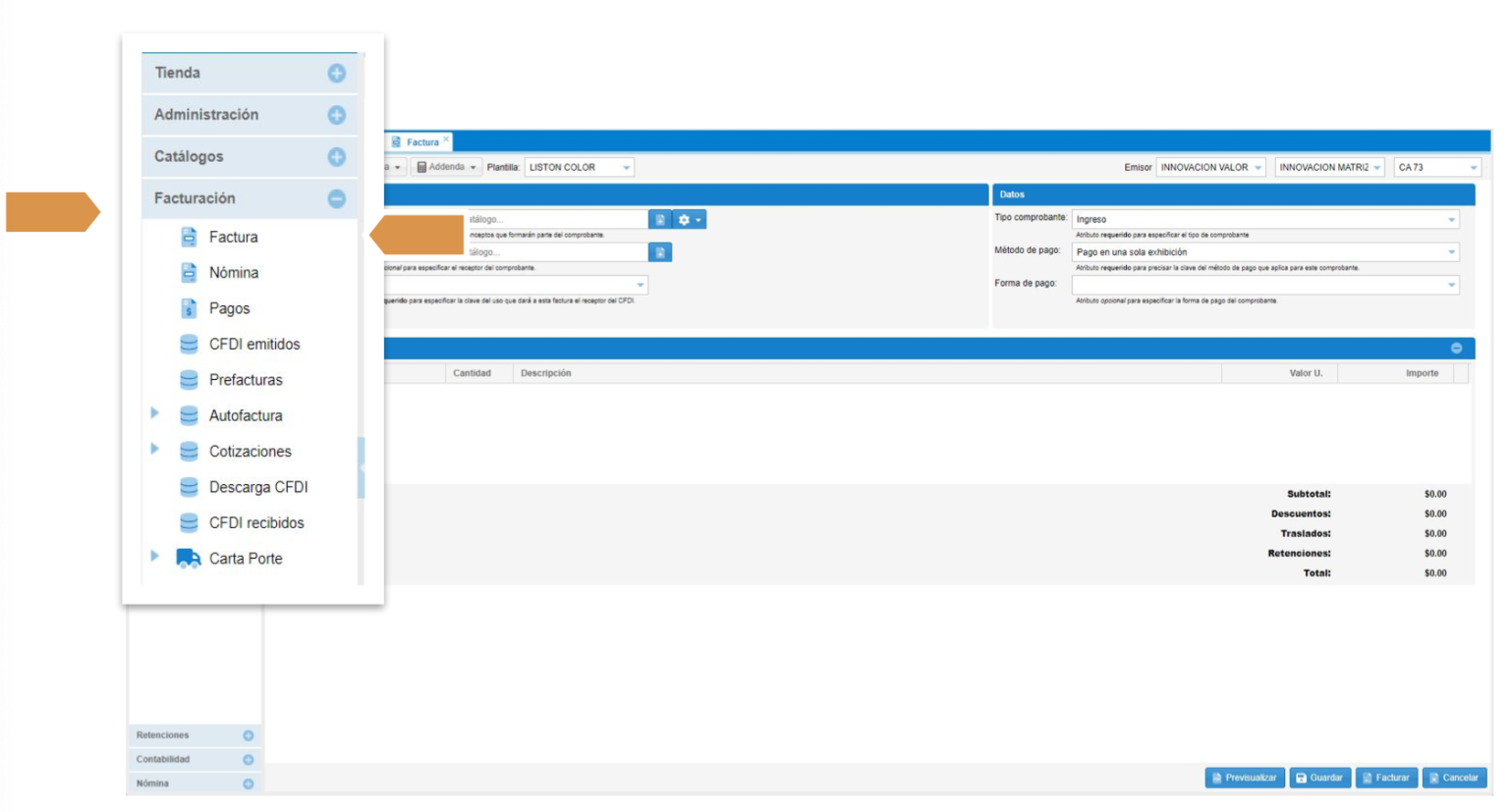Open the Tipo comprobante dropdown
Screen dimensions: 1509x812
tap(1451, 220)
